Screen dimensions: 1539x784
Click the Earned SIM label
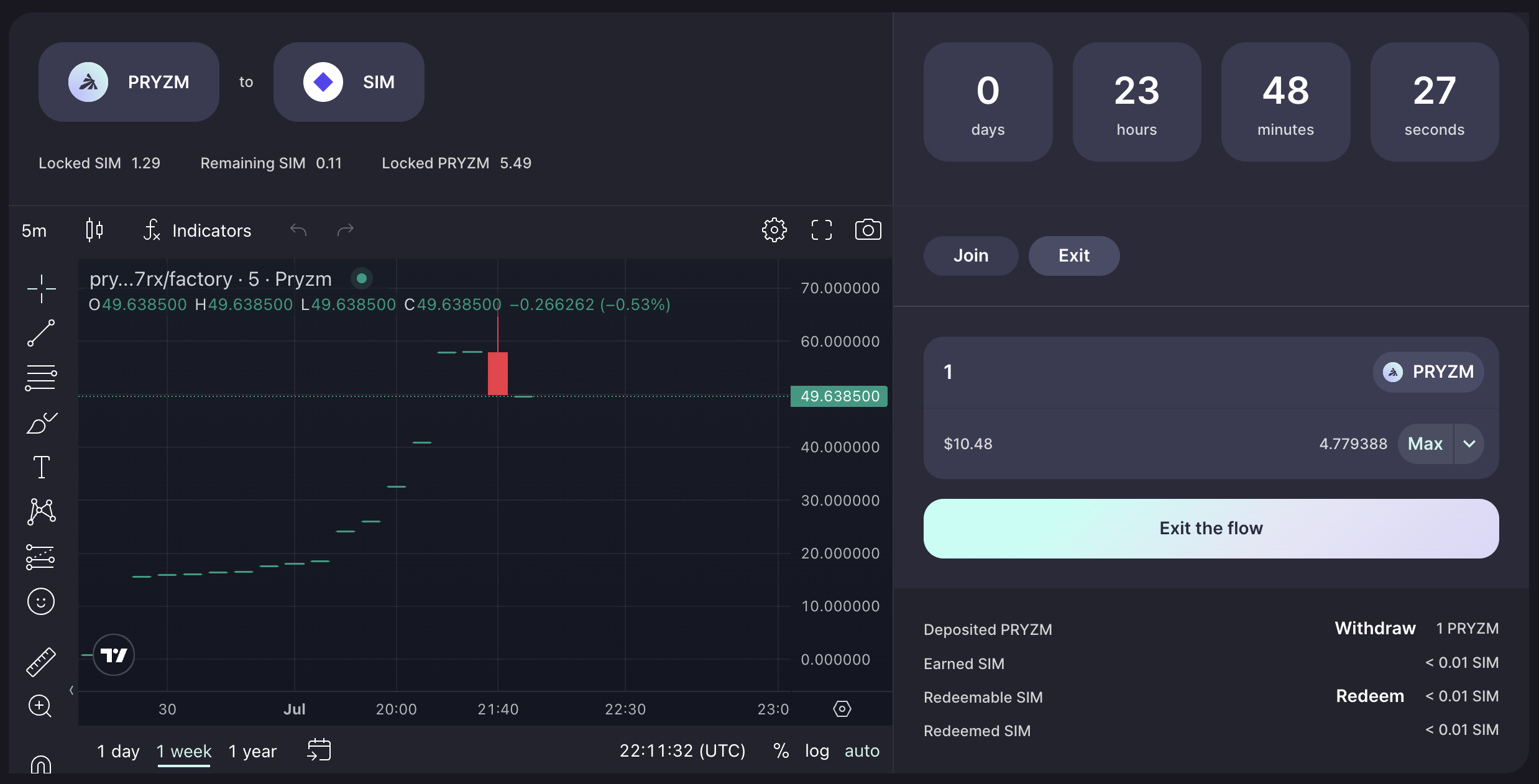click(x=964, y=664)
